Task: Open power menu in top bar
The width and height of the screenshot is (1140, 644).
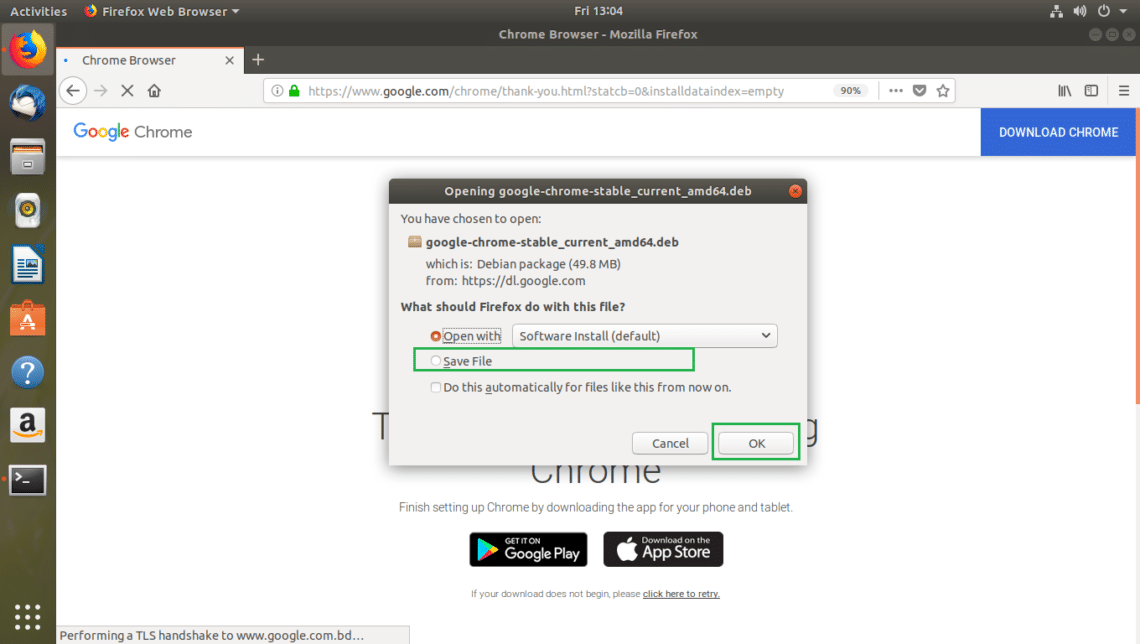Action: click(x=1104, y=11)
